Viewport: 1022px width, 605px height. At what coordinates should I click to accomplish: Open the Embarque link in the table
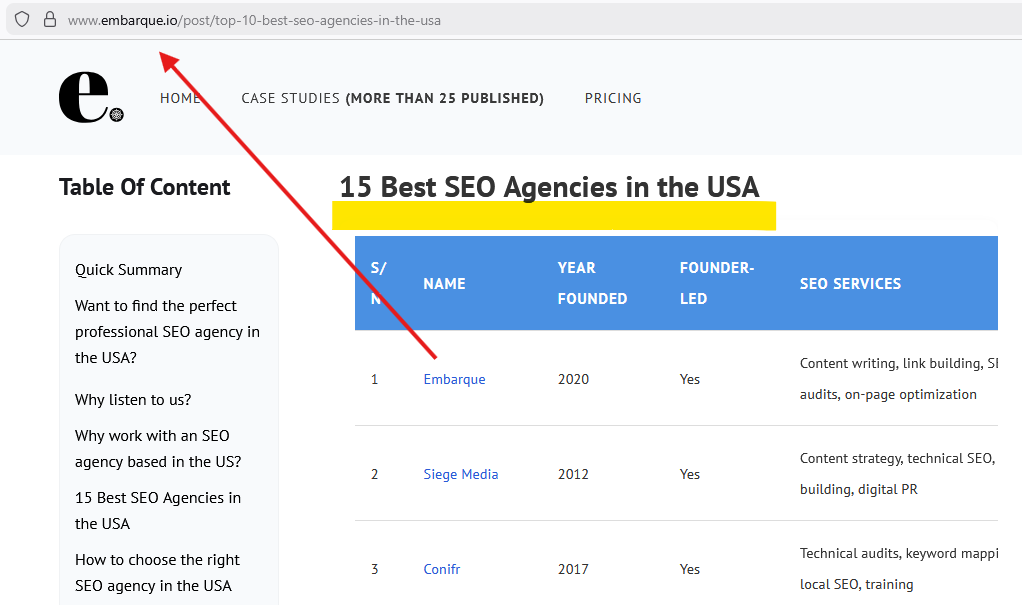pos(454,379)
